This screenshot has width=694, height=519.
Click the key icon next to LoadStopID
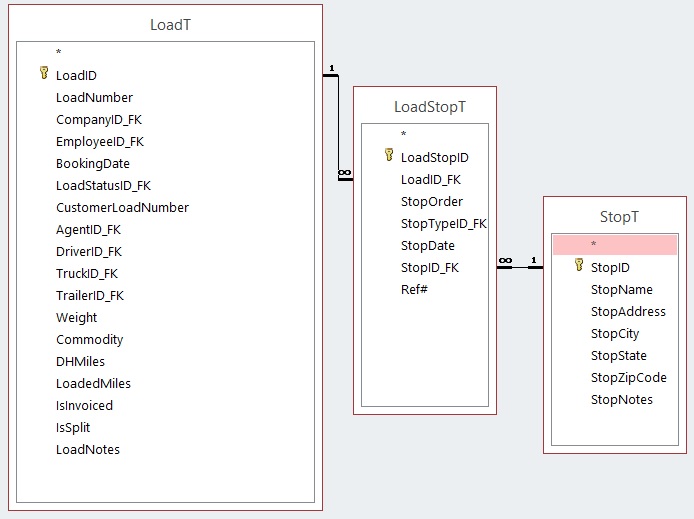pos(389,156)
